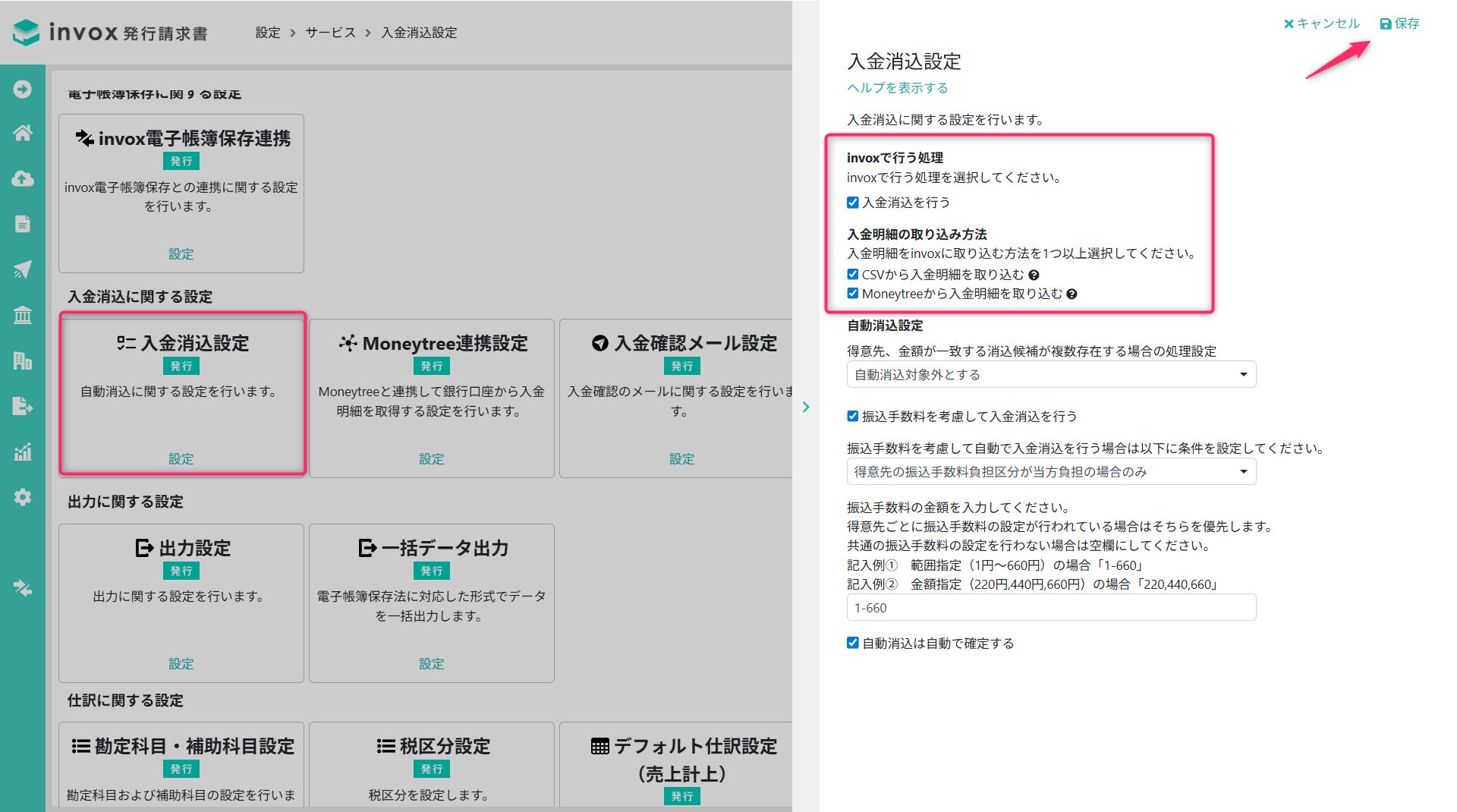Open the office building sidebar icon
This screenshot has width=1457, height=812.
(23, 360)
